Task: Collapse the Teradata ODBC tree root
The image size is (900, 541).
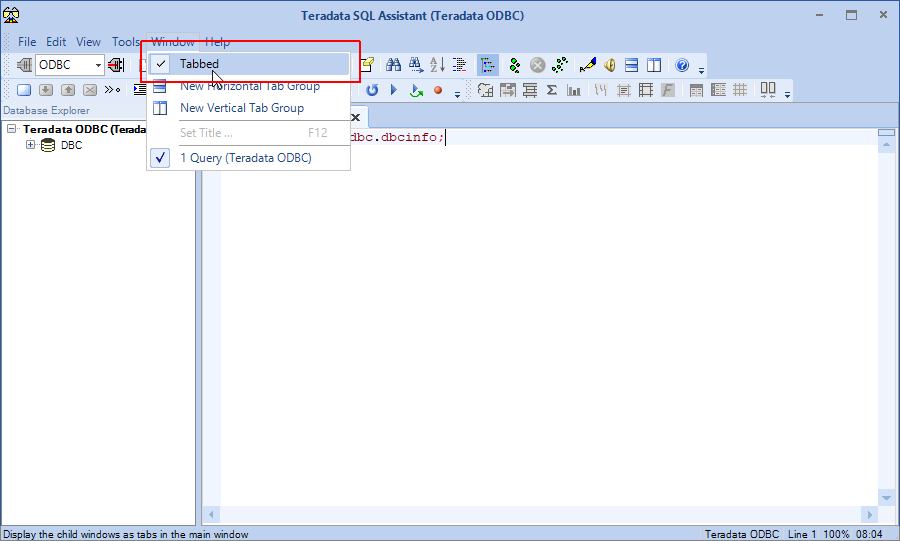Action: click(11, 129)
